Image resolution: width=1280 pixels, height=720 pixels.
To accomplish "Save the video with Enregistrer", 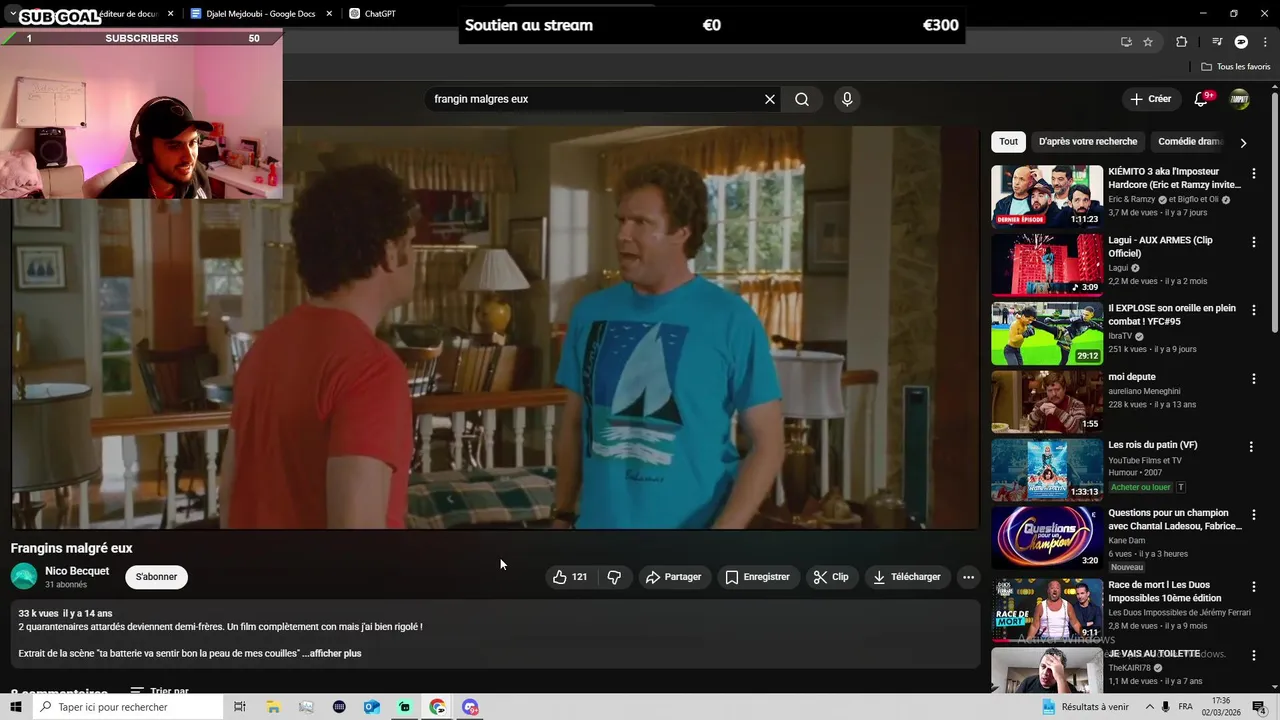I will (758, 577).
